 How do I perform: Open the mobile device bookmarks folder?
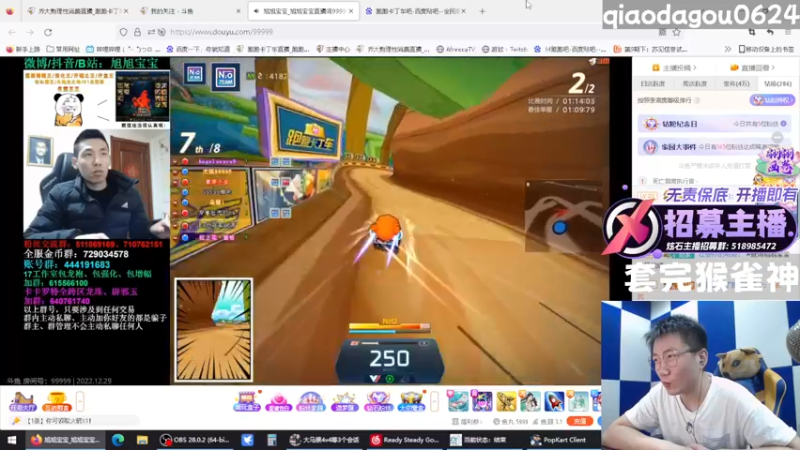click(x=767, y=49)
